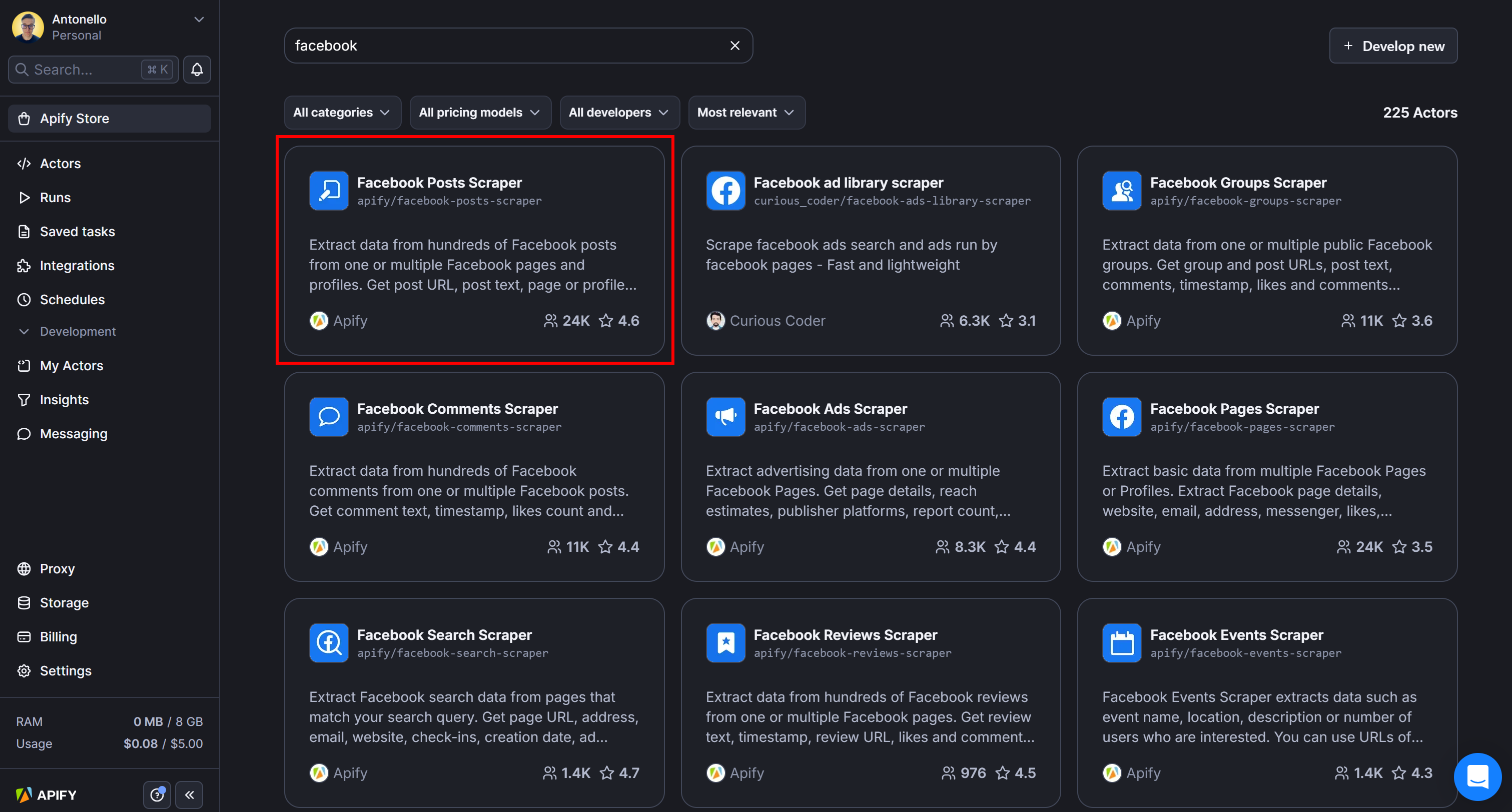This screenshot has width=1512, height=812.
Task: Open the Storage section
Action: click(63, 602)
